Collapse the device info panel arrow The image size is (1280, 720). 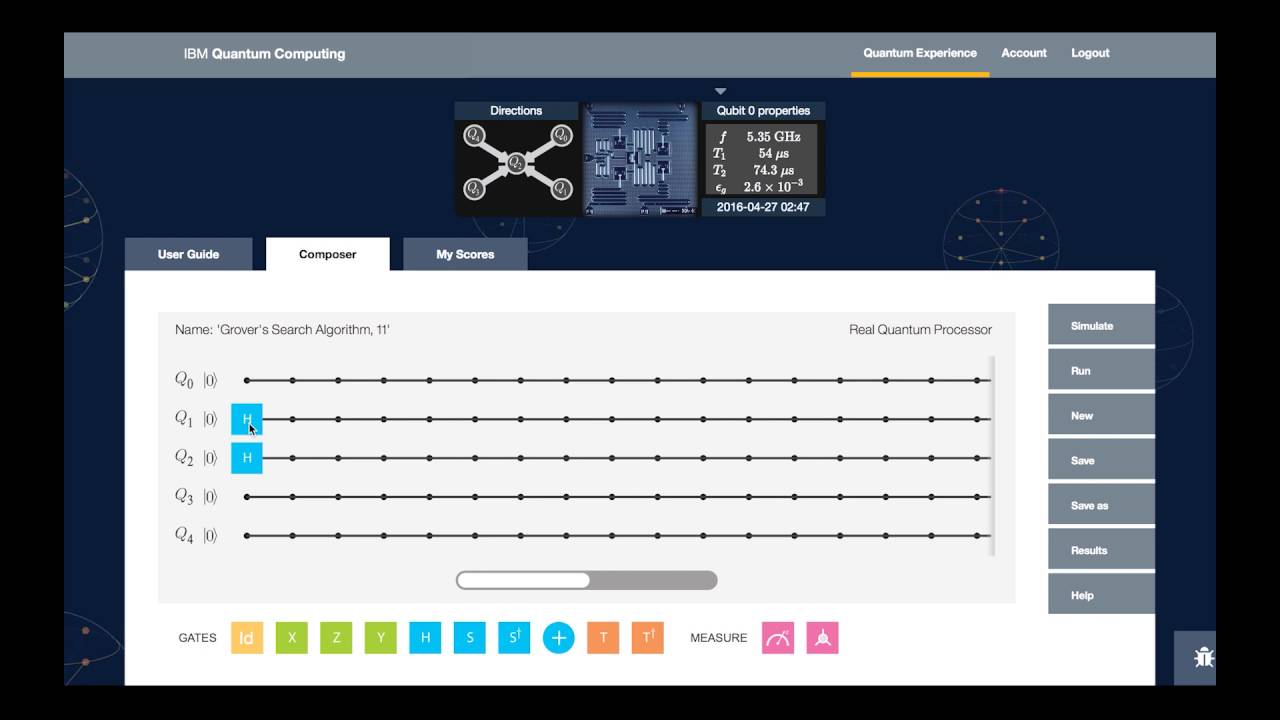coord(720,91)
